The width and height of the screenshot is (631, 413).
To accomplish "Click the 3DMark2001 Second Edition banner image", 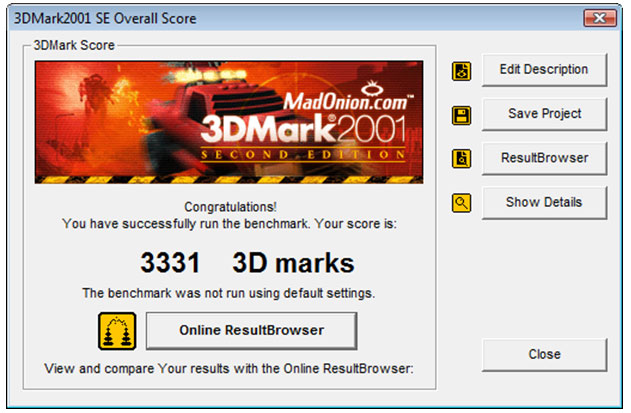I will click(229, 122).
